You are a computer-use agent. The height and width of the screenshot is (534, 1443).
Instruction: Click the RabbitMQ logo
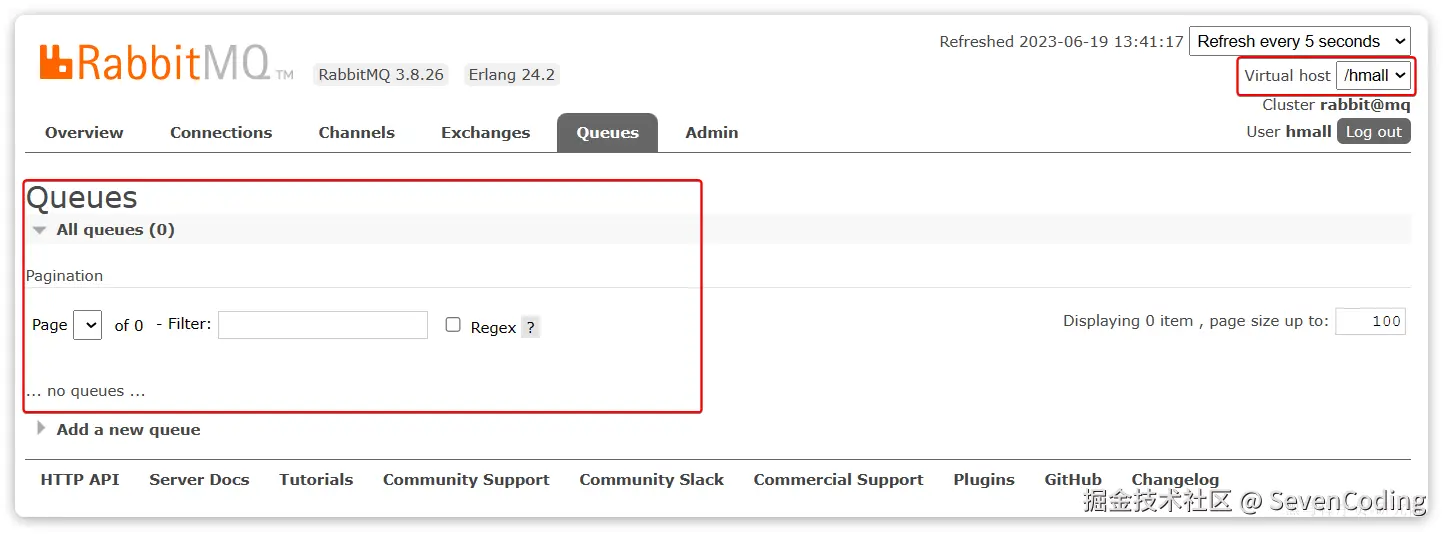click(166, 63)
